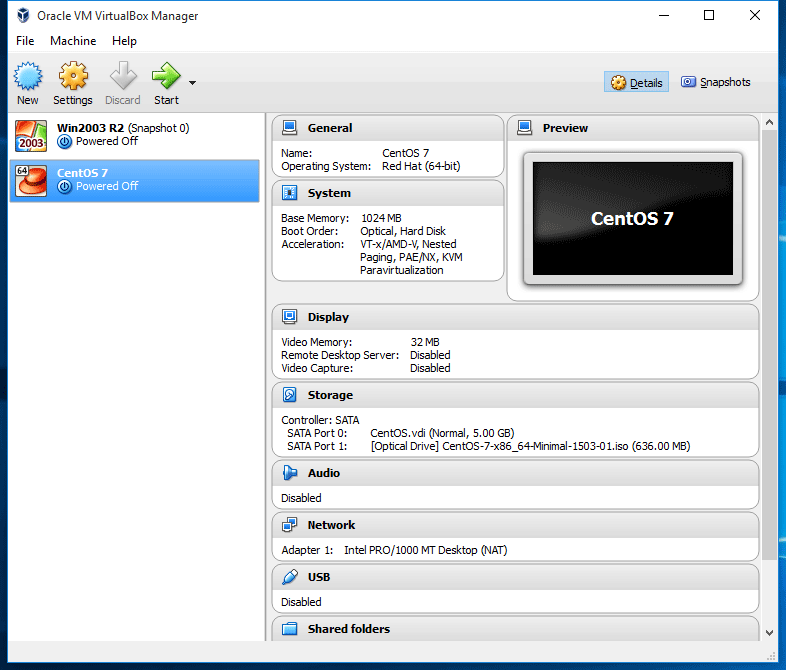Click the Preview section icon
This screenshot has height=670, width=786.
[x=524, y=128]
